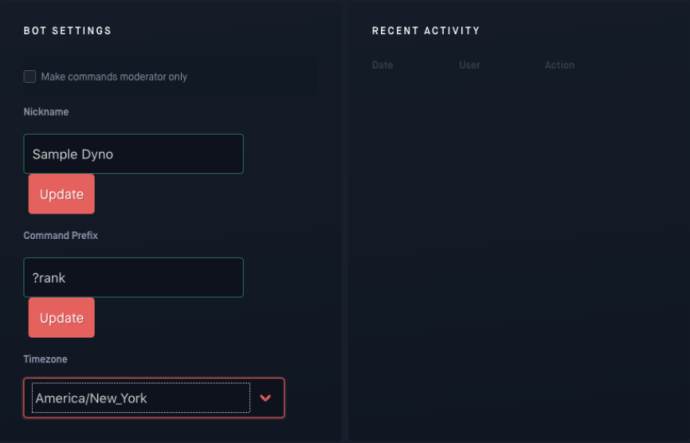This screenshot has height=443, width=690.
Task: Click the Timezone label text
Action: point(45,359)
